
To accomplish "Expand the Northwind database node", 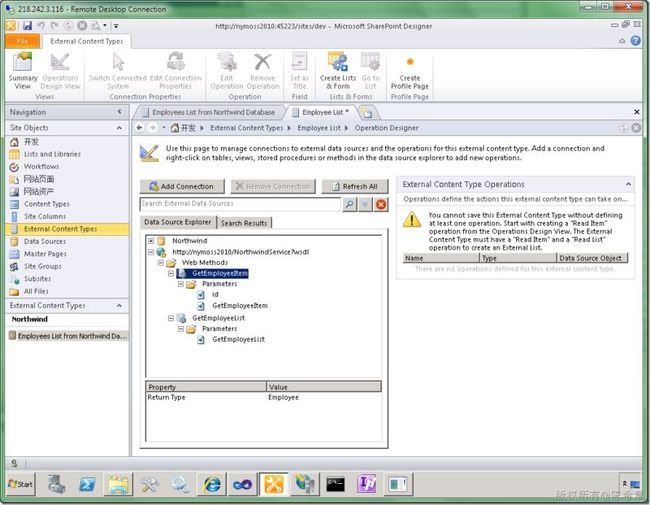I will [x=151, y=241].
